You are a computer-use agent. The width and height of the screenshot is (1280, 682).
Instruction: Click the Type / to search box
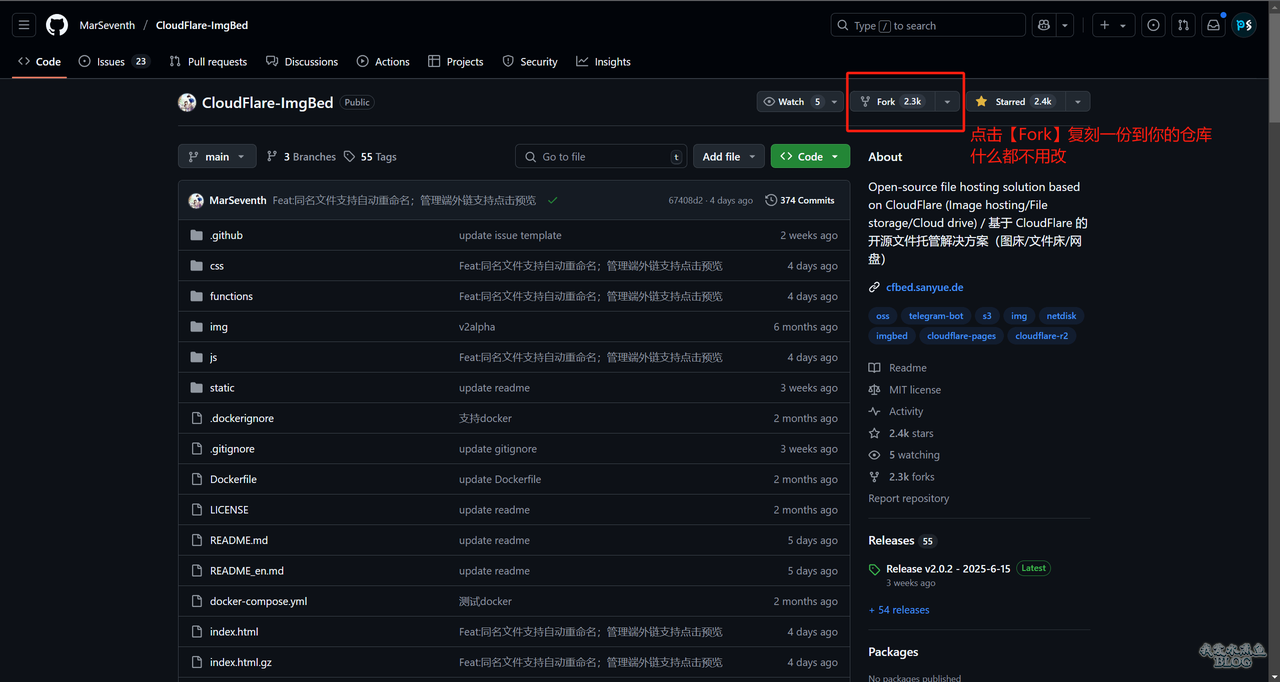click(x=928, y=25)
